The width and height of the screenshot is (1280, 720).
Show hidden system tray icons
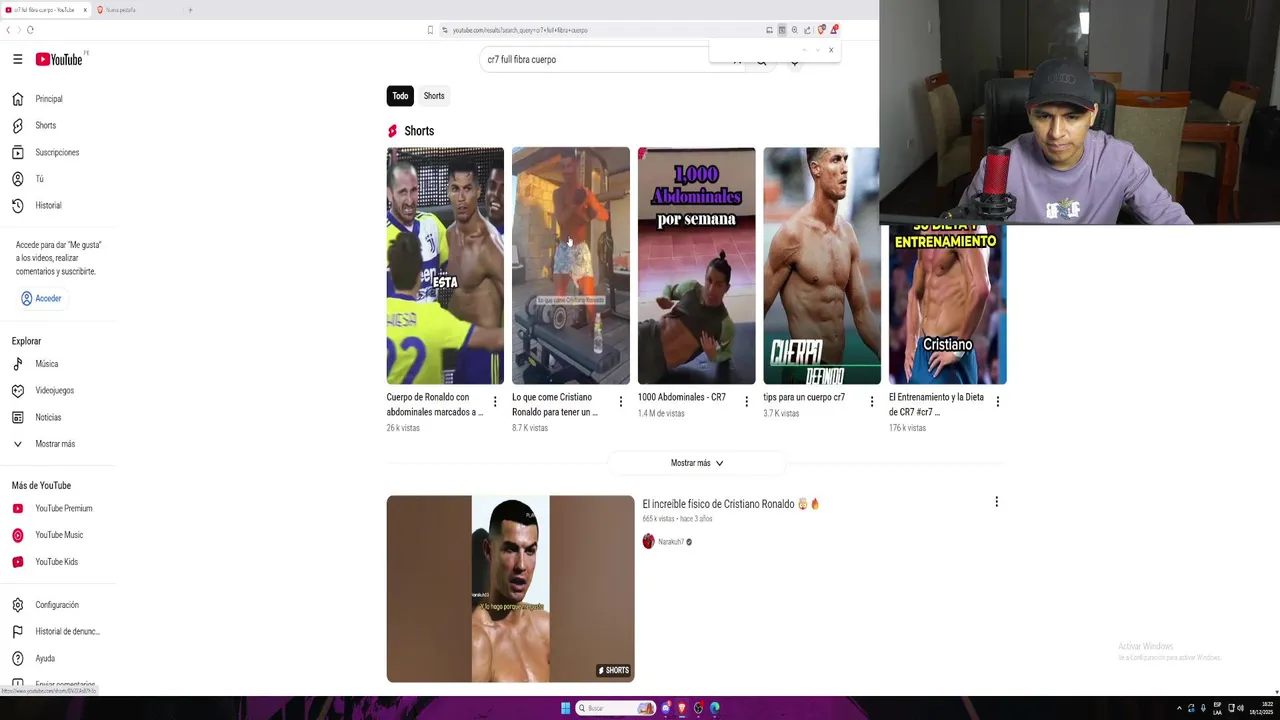point(1179,708)
